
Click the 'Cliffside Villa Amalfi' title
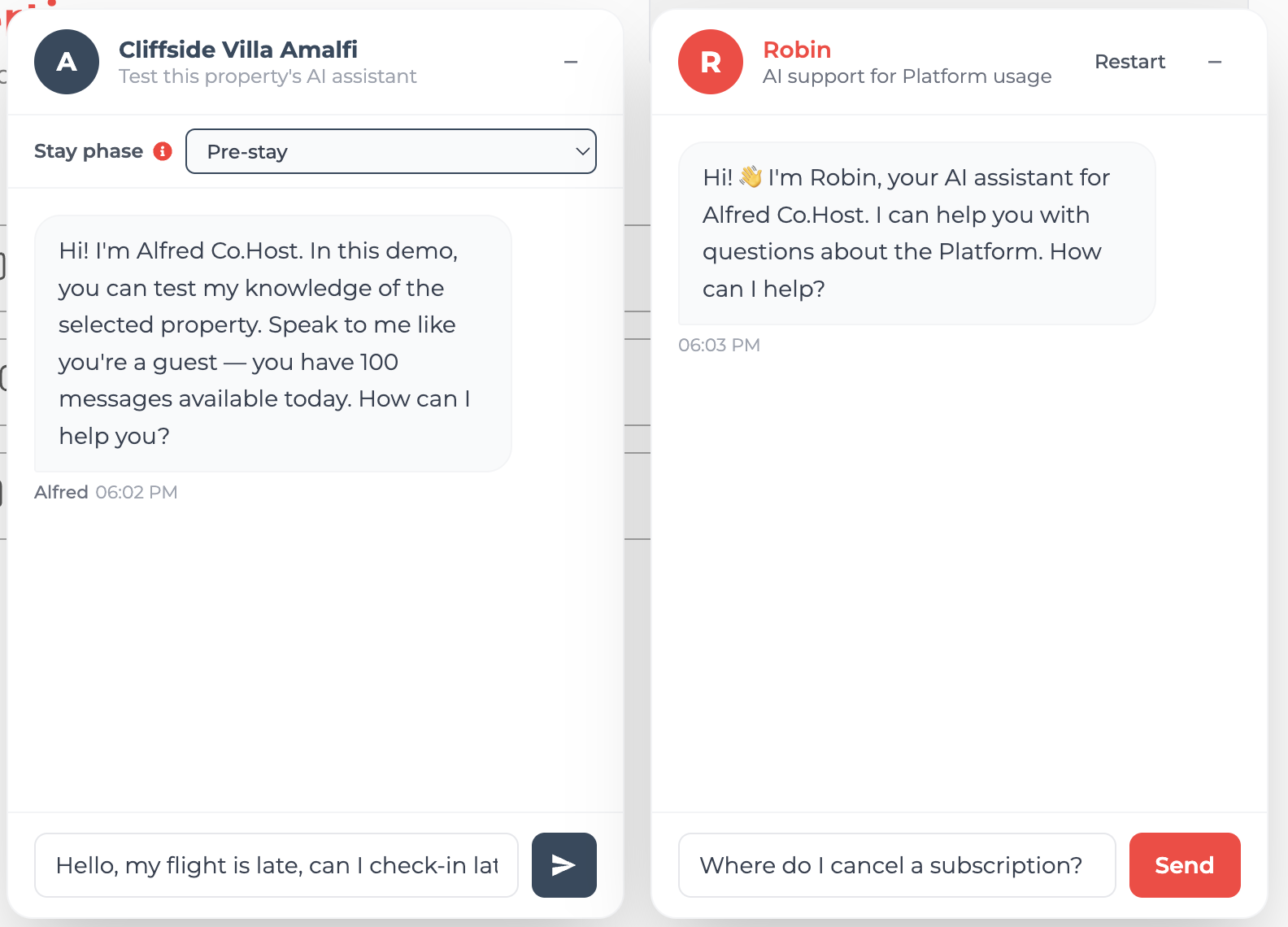click(238, 50)
